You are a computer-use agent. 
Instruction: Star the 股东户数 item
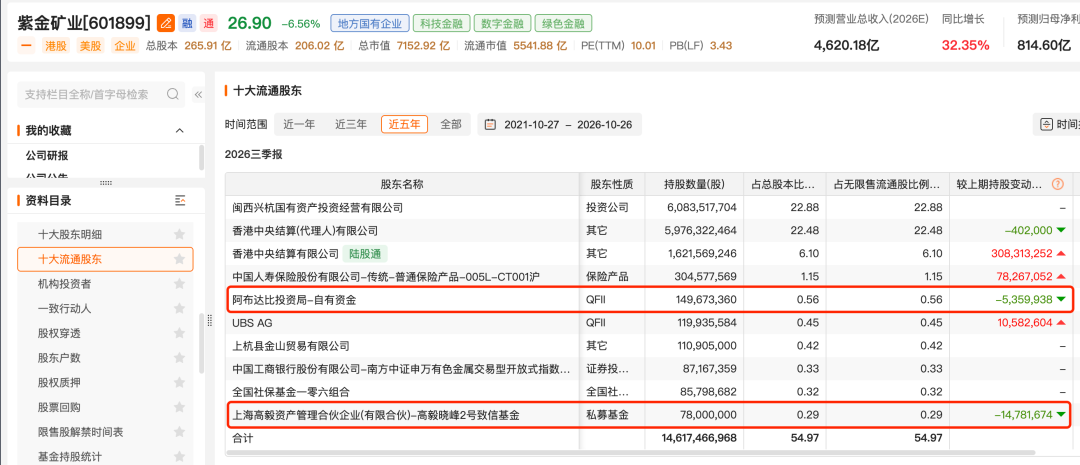point(179,358)
